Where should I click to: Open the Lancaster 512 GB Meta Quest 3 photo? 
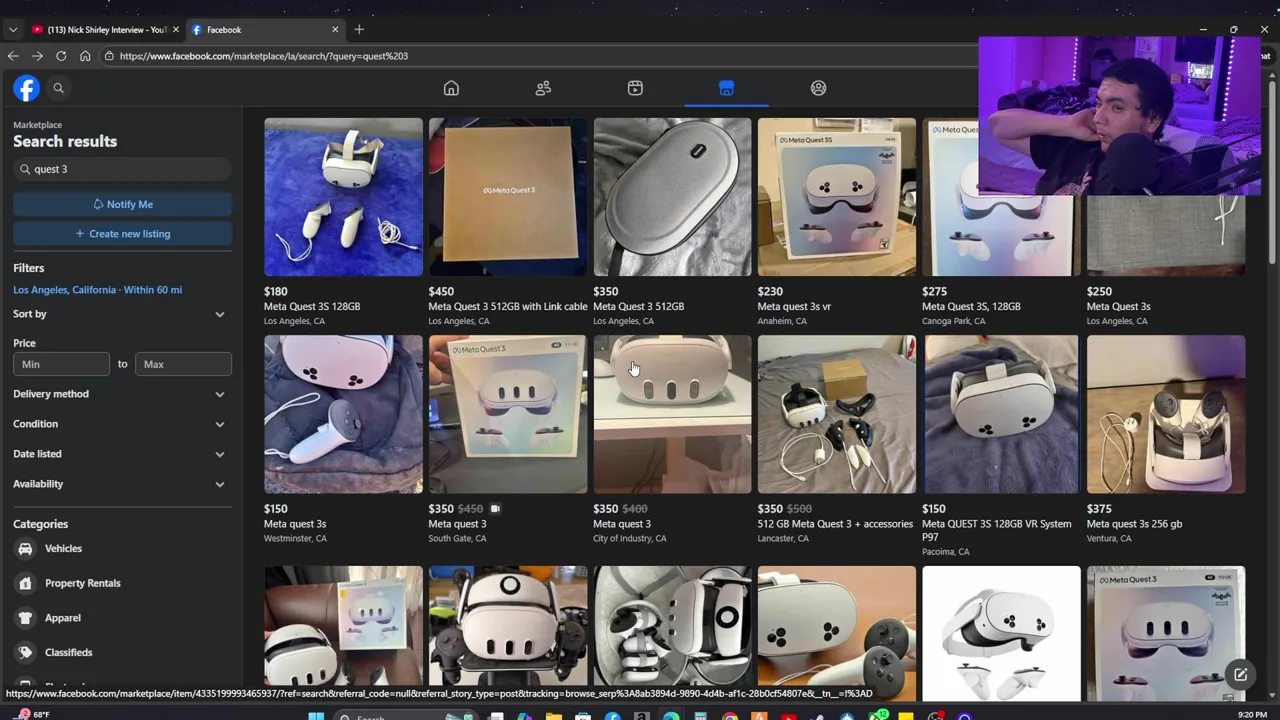coord(836,414)
